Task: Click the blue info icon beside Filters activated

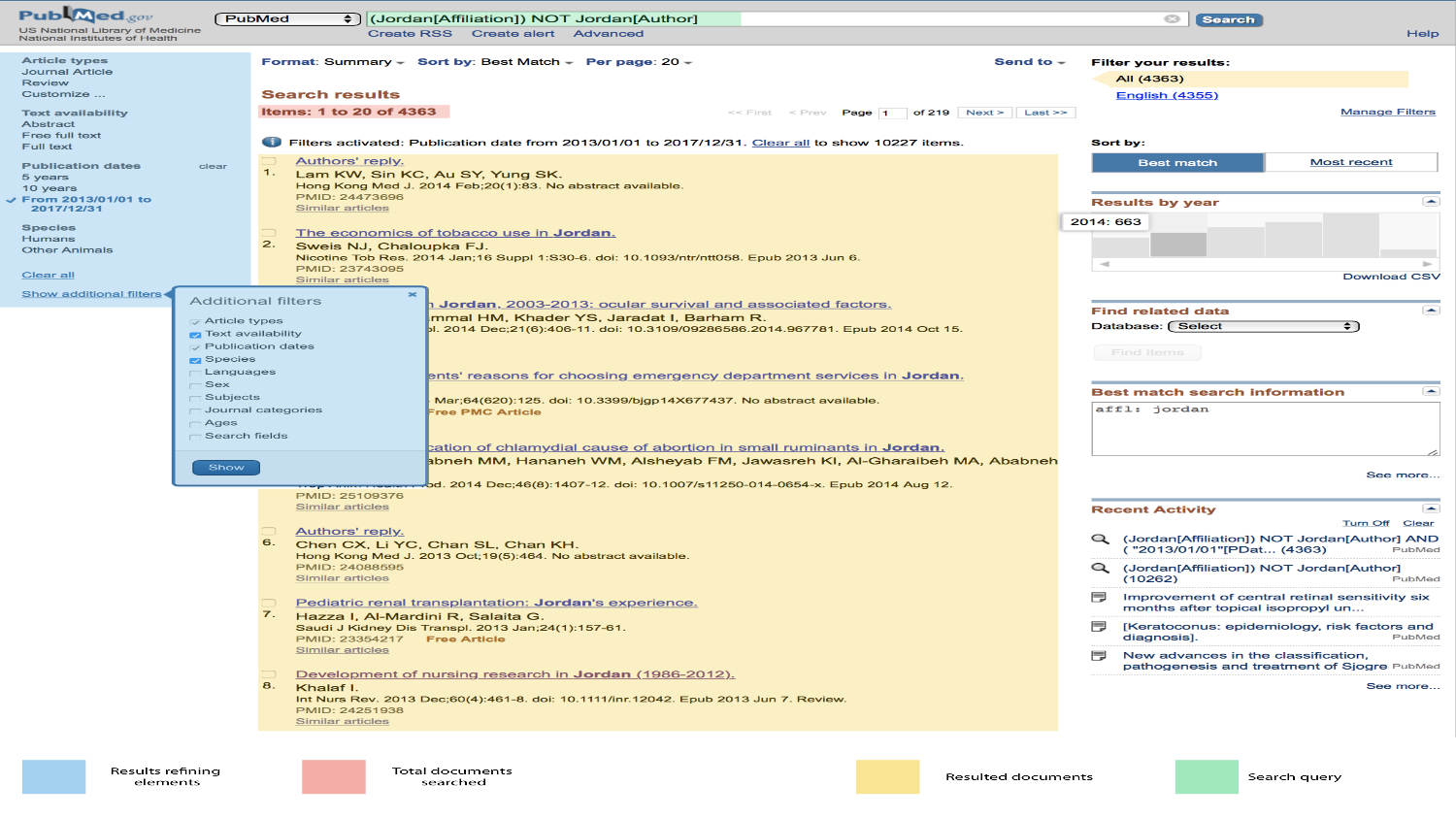Action: [271, 143]
